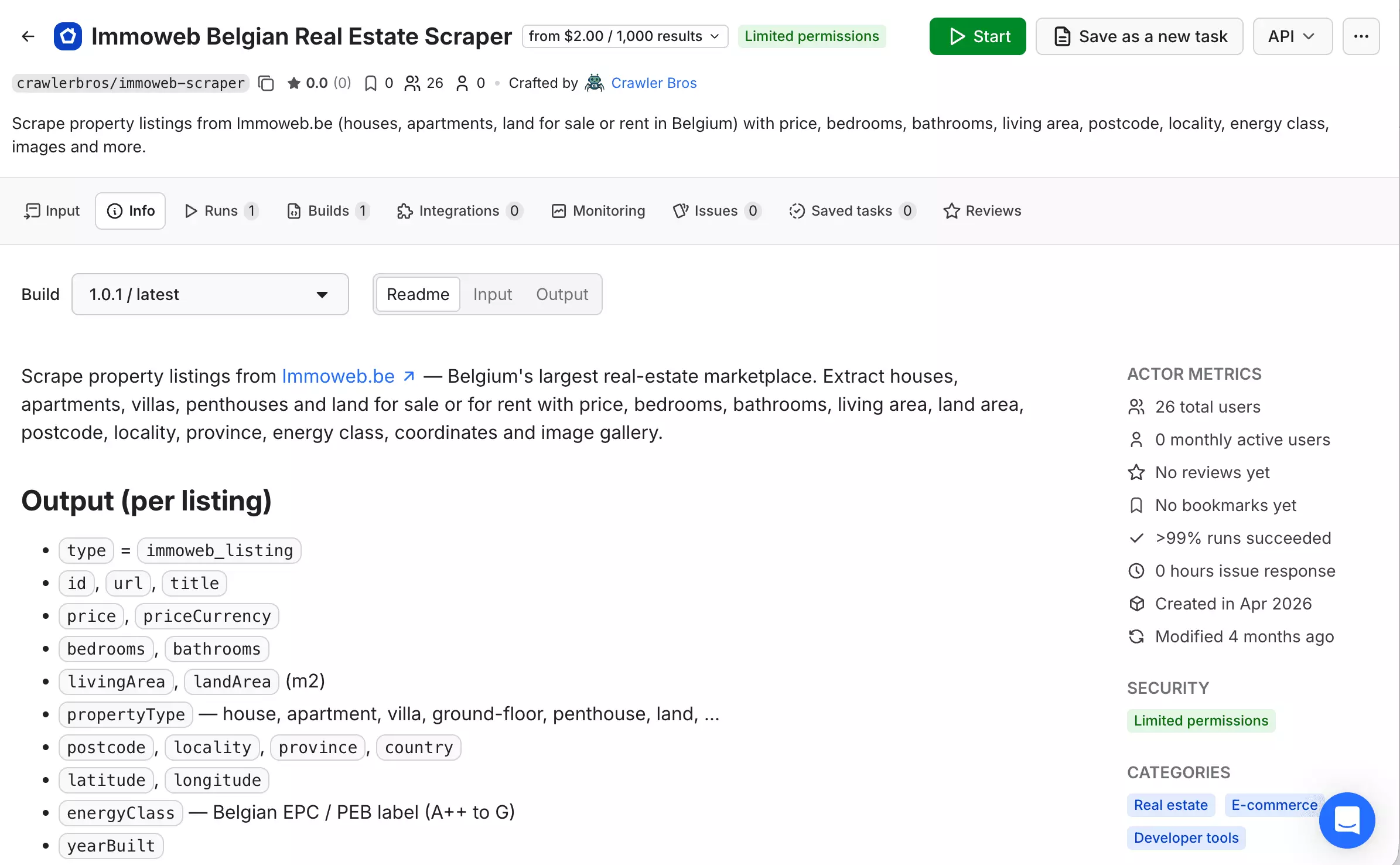Click the total users icon showing 26

[412, 83]
